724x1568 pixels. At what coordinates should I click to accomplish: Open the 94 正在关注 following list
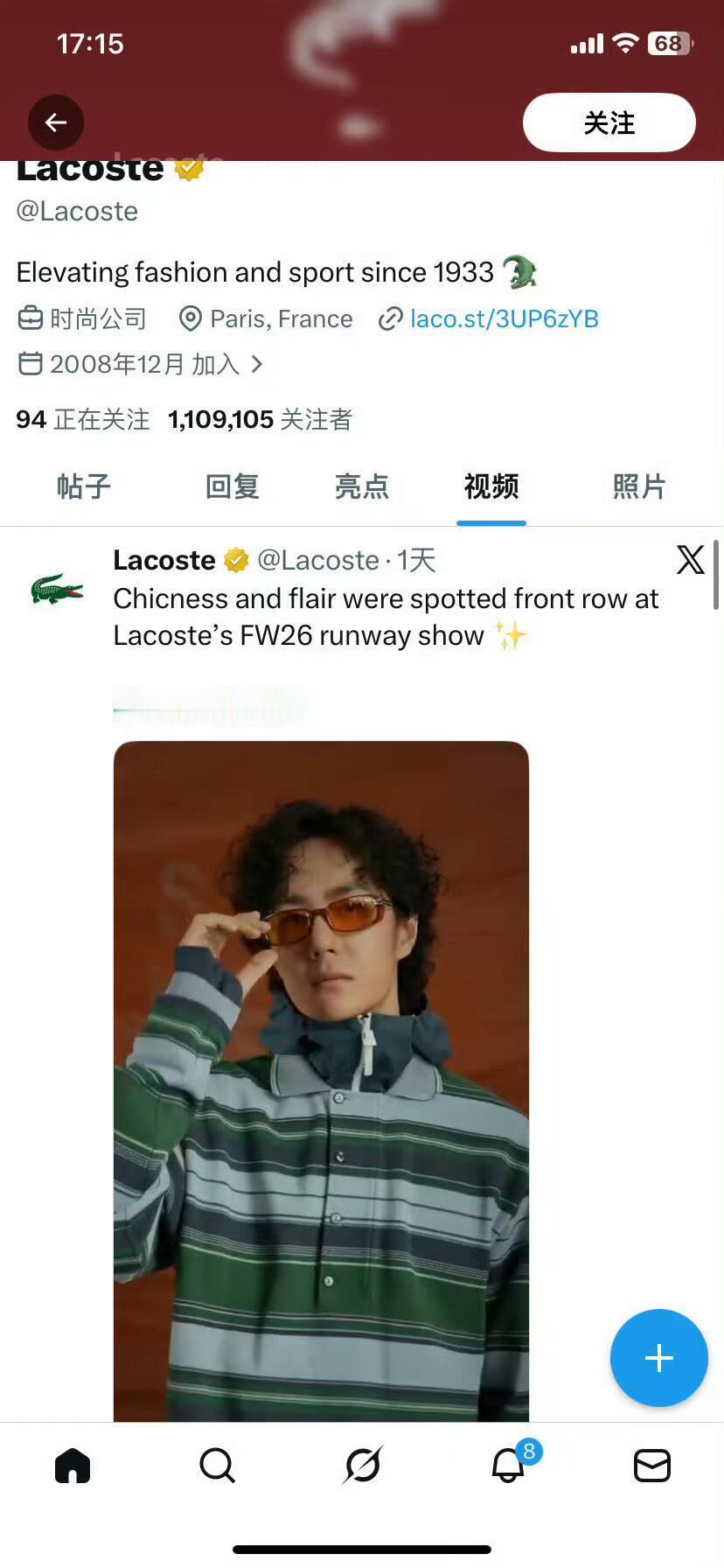click(x=83, y=420)
